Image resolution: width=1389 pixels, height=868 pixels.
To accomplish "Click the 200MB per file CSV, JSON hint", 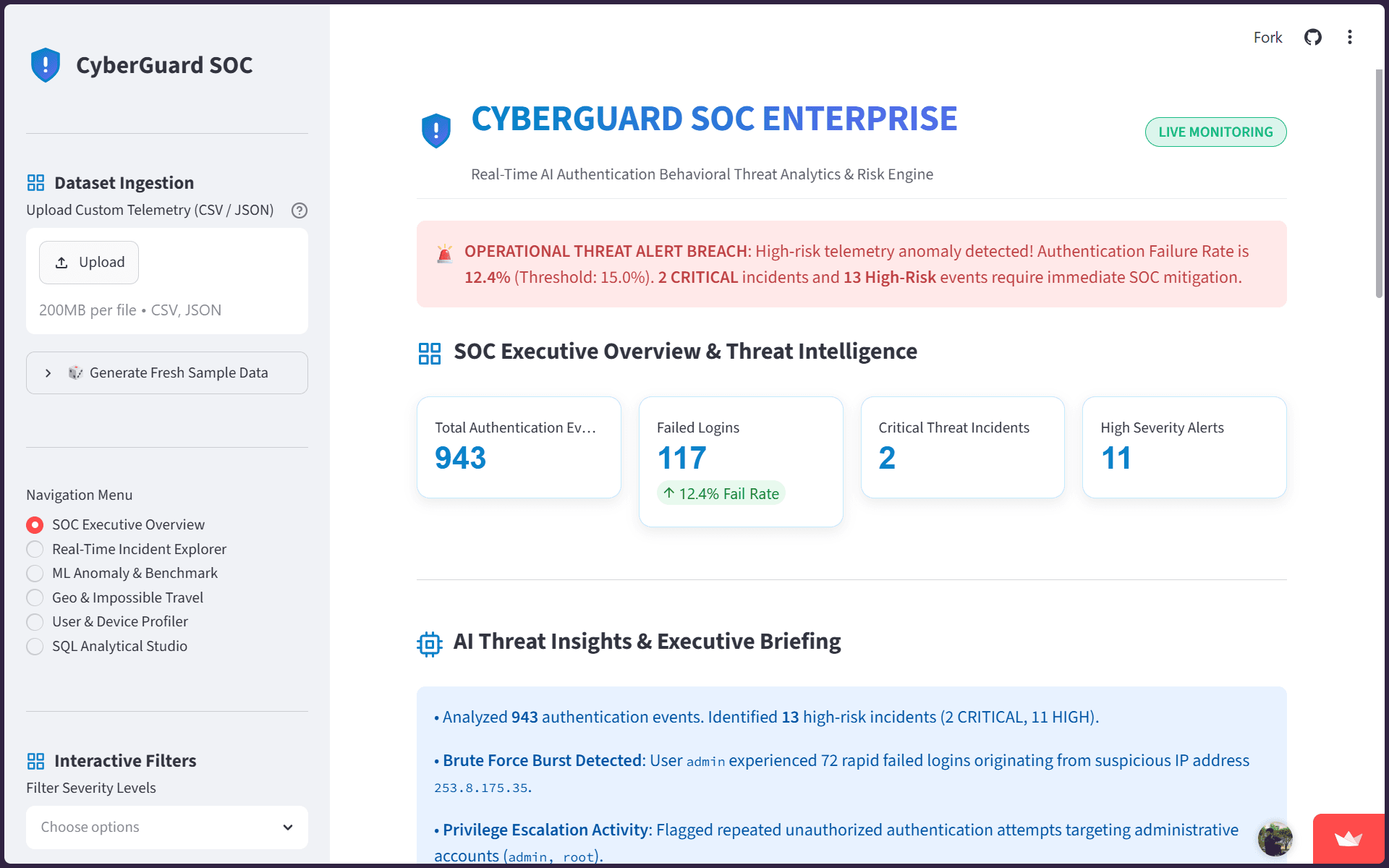I will click(130, 310).
